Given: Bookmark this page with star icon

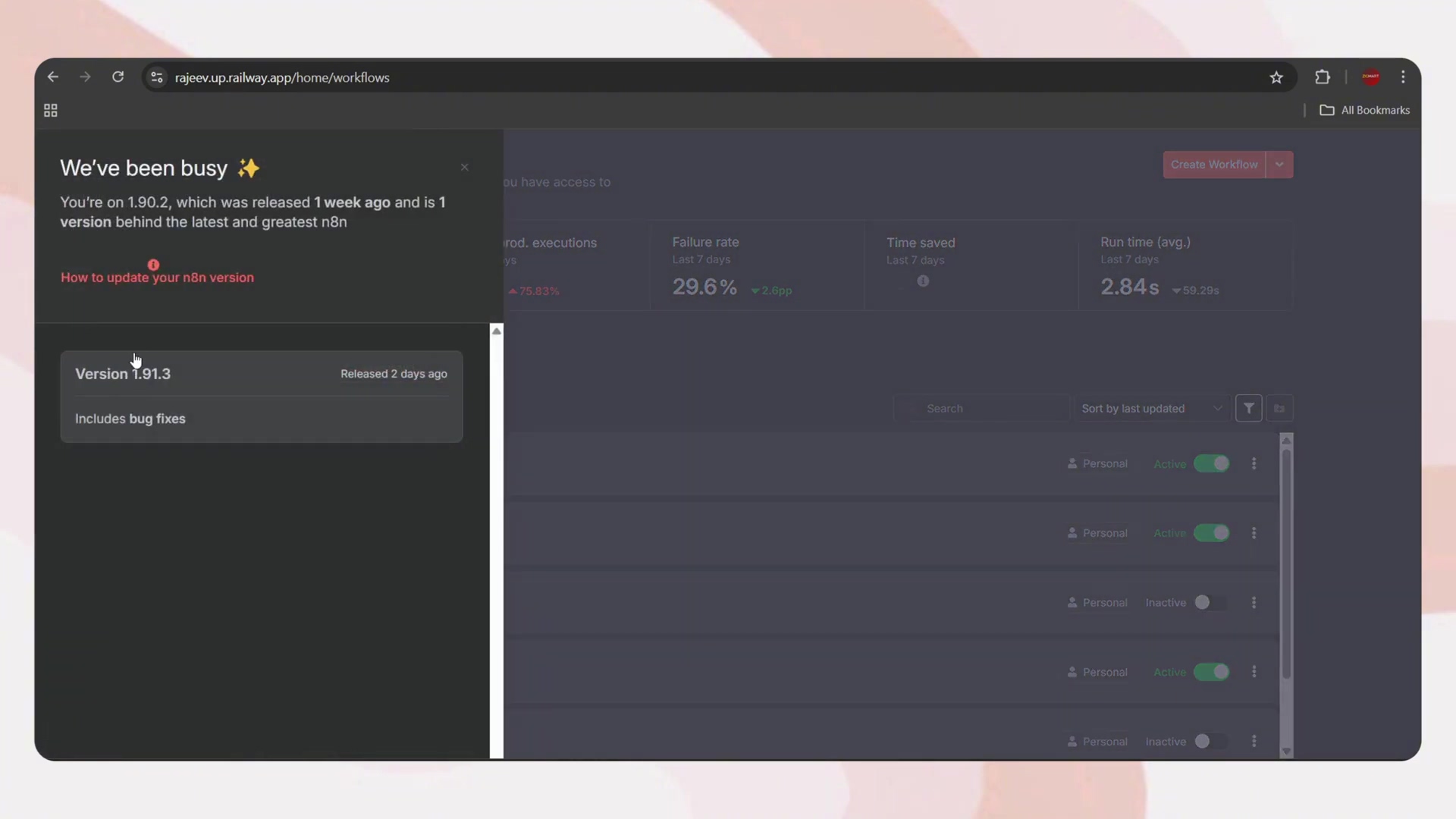Looking at the screenshot, I should (1276, 77).
